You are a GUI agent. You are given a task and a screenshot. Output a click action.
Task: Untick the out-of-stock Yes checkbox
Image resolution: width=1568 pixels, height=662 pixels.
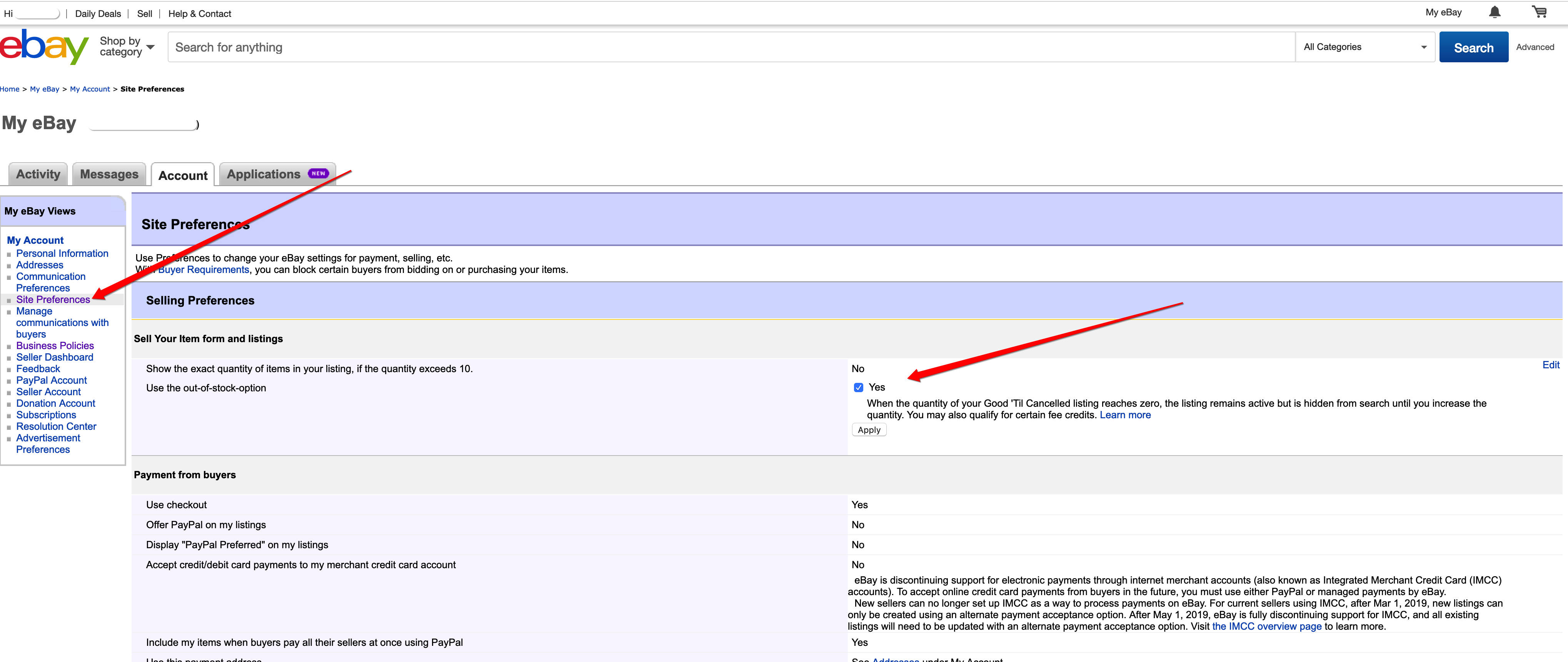858,388
